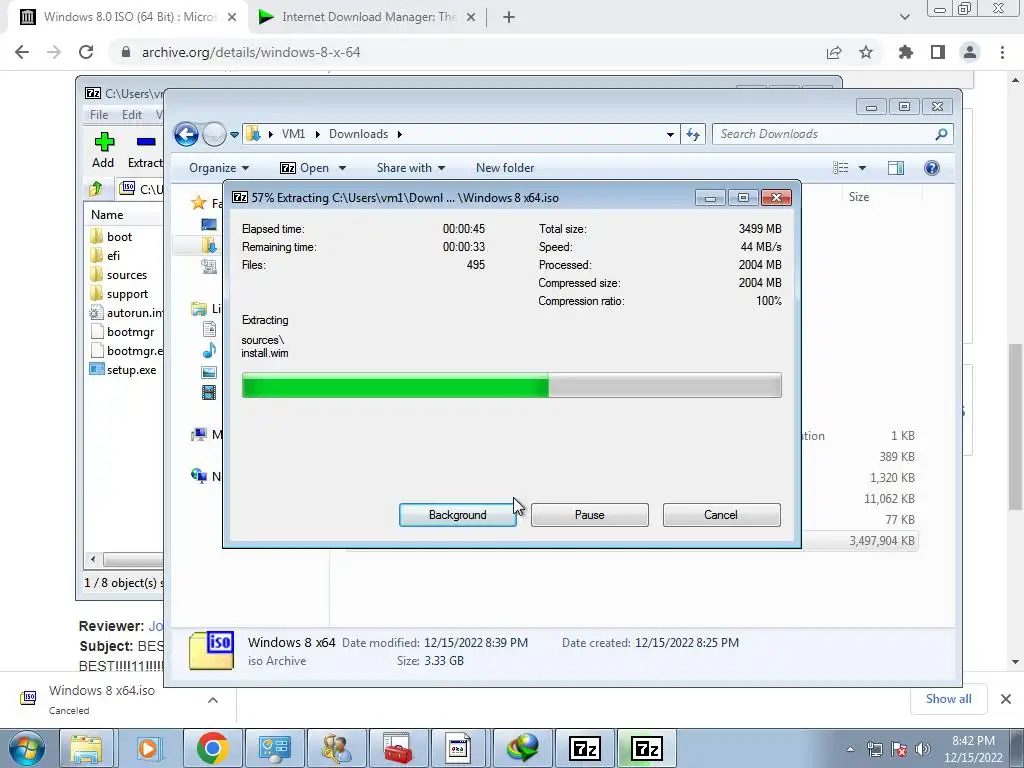Screen dimensions: 1024x768
Task: Click the Explorer Forward arrow button
Action: coord(214,135)
